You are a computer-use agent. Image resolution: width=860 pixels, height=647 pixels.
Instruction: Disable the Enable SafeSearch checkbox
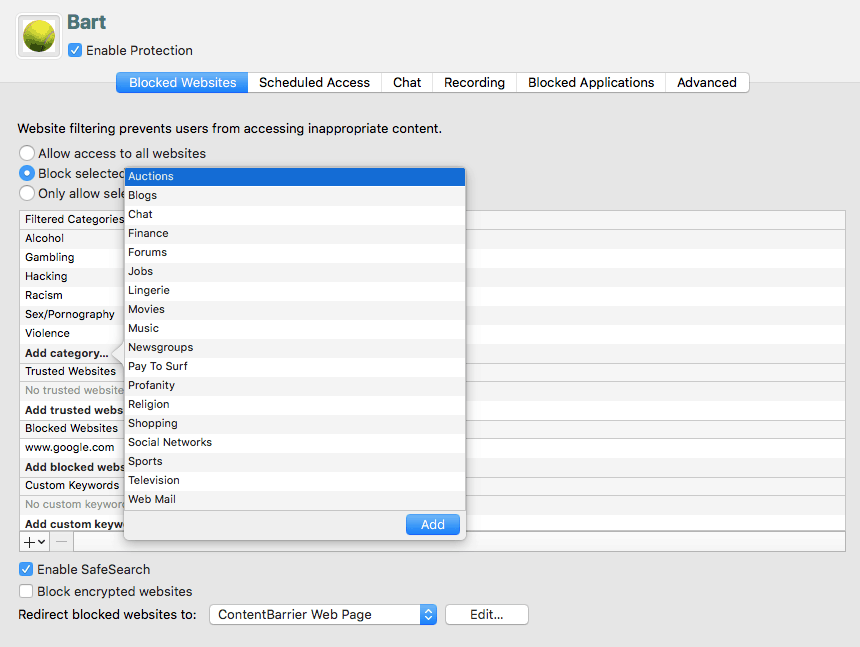coord(26,569)
